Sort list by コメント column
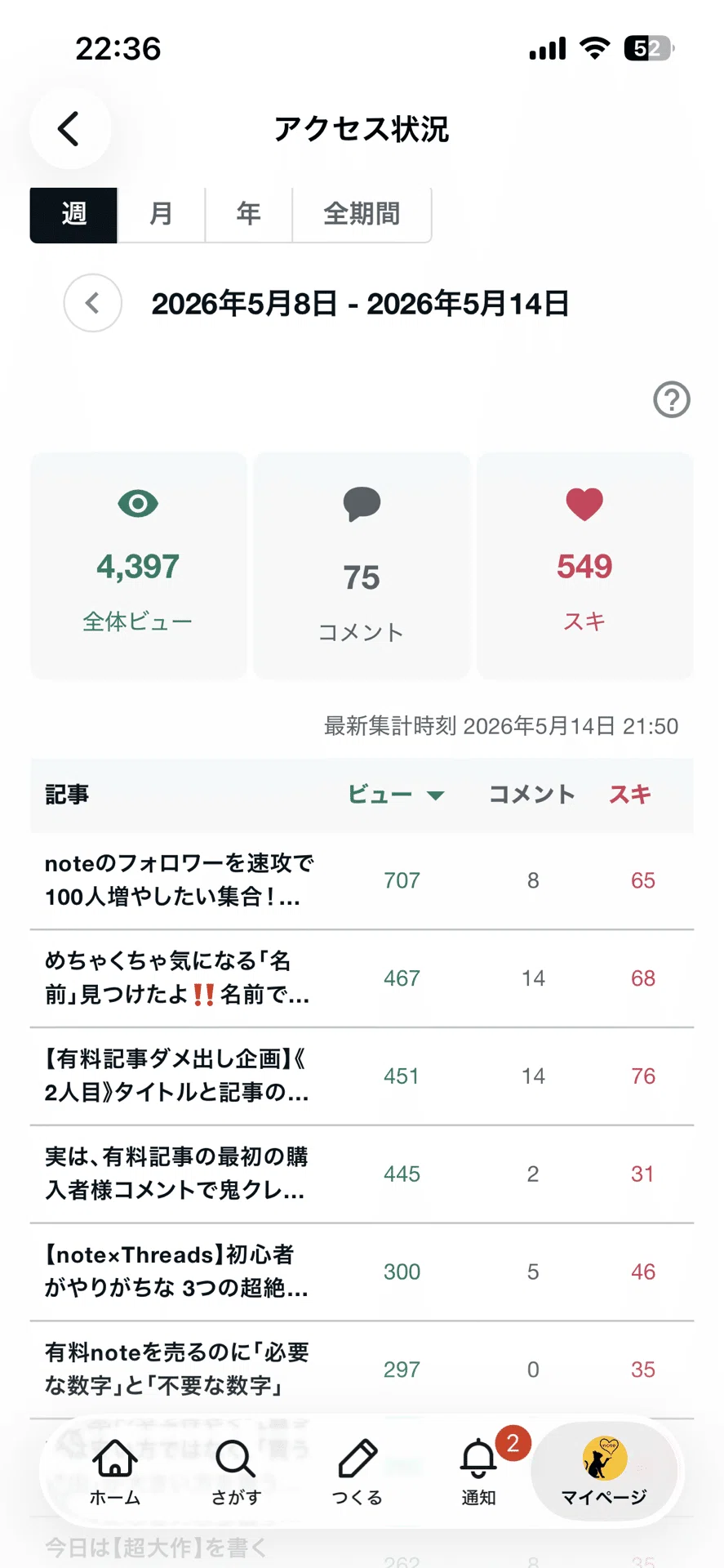This screenshot has width=724, height=1568. 532,795
